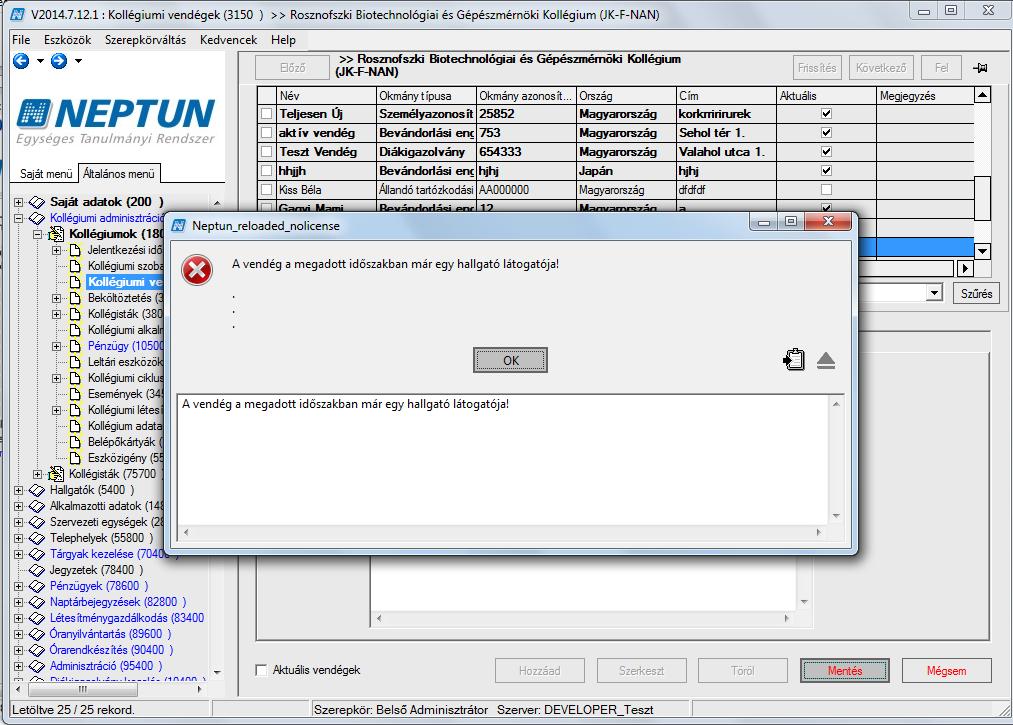1013x725 pixels.
Task: Click the Telephelyek book icon
Action: tap(37, 538)
